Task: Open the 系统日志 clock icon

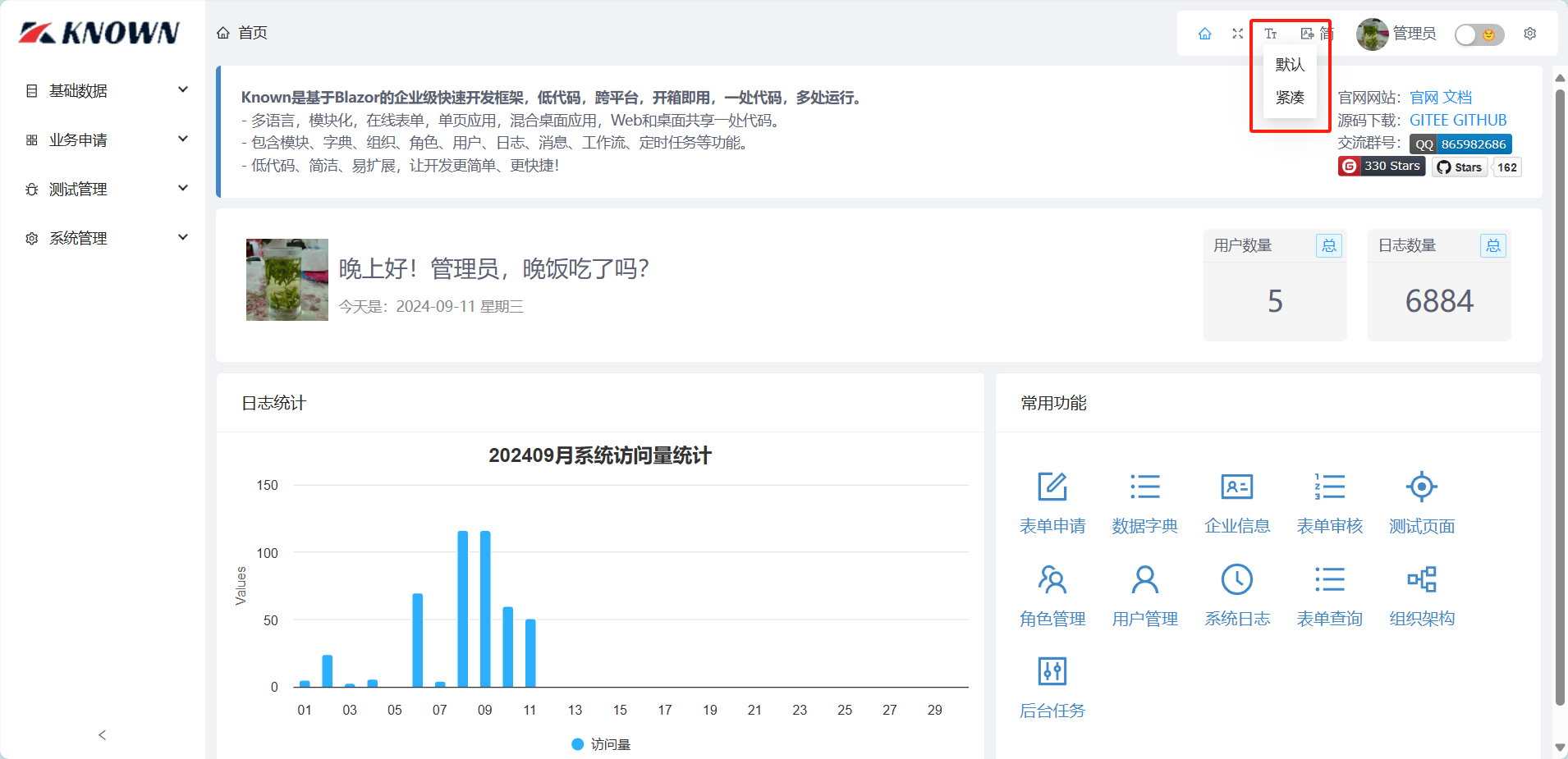Action: coord(1236,579)
